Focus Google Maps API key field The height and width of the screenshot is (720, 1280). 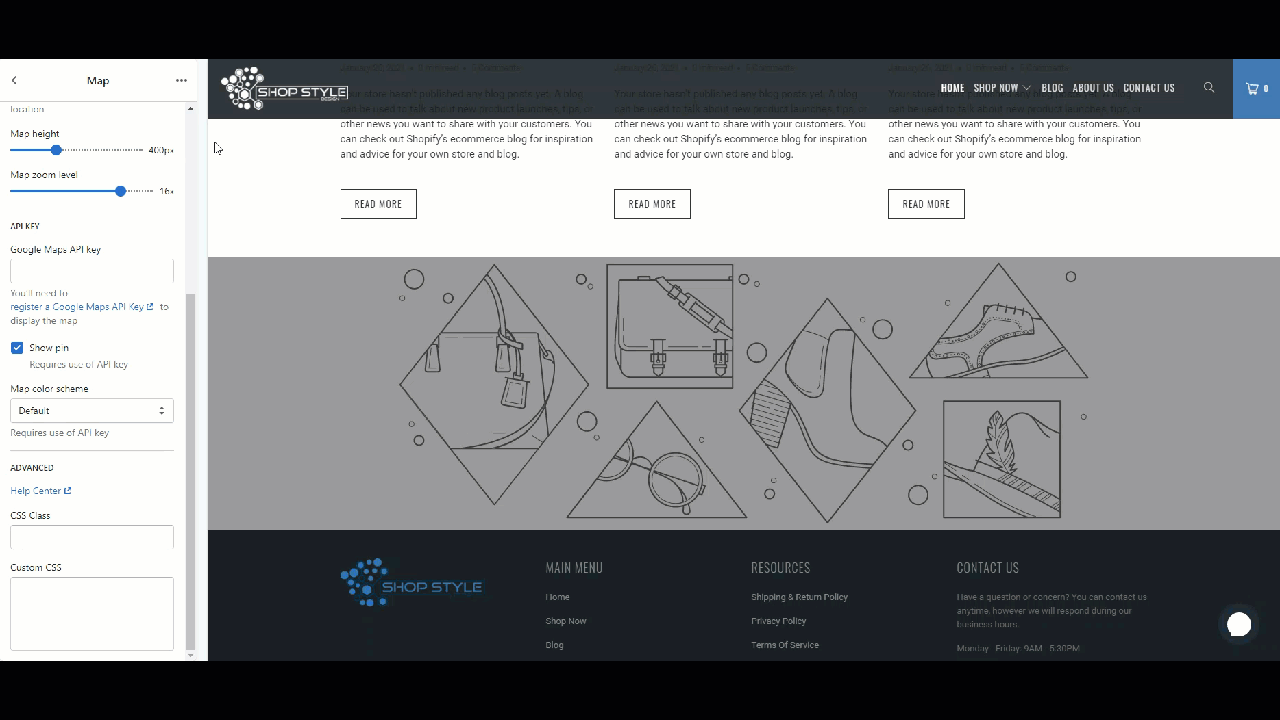coord(92,271)
